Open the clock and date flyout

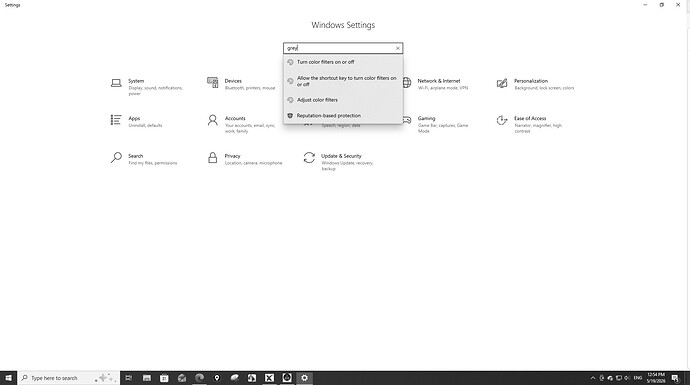coord(656,378)
